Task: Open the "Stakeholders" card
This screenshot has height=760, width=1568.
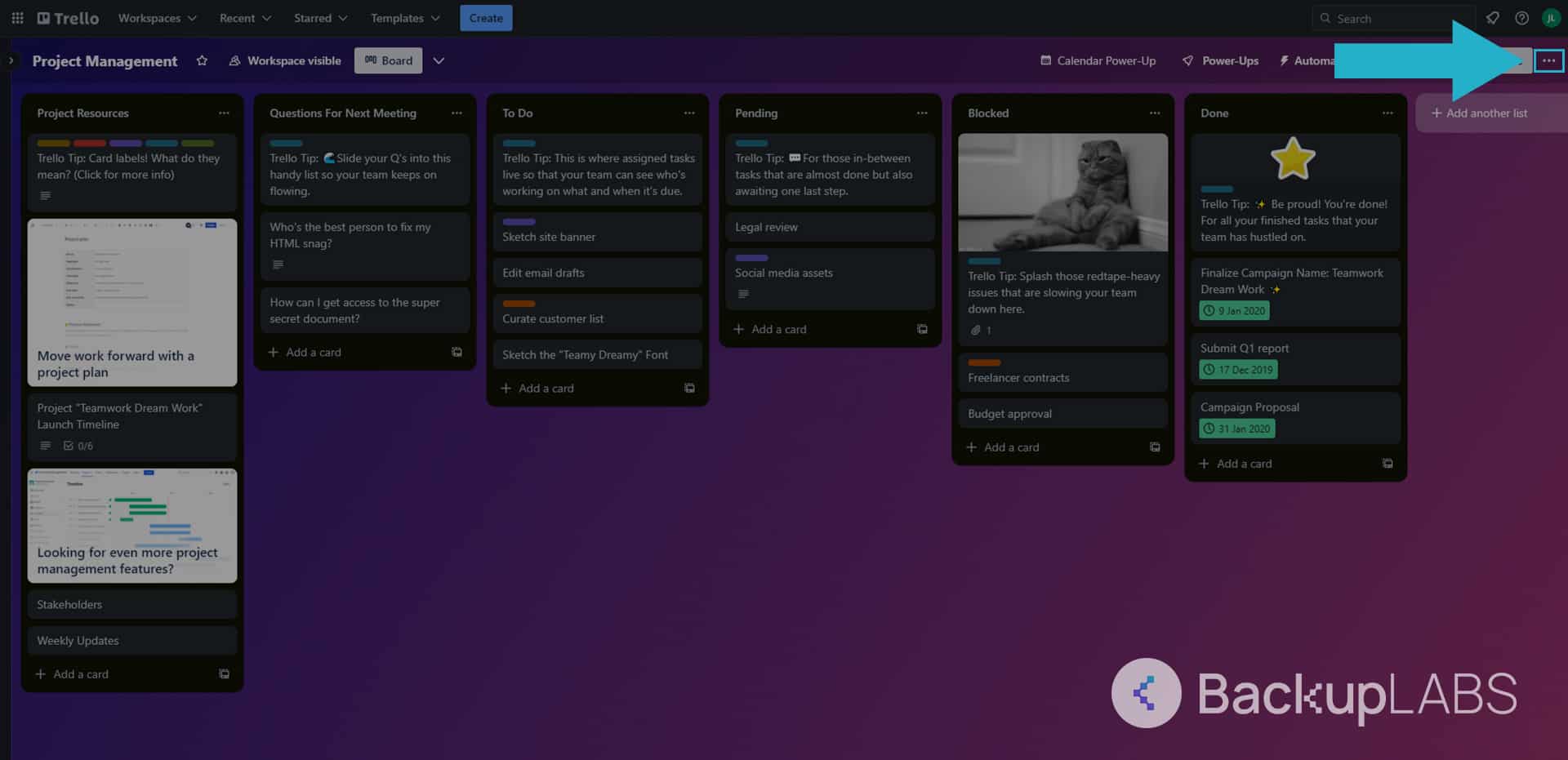Action: click(132, 605)
